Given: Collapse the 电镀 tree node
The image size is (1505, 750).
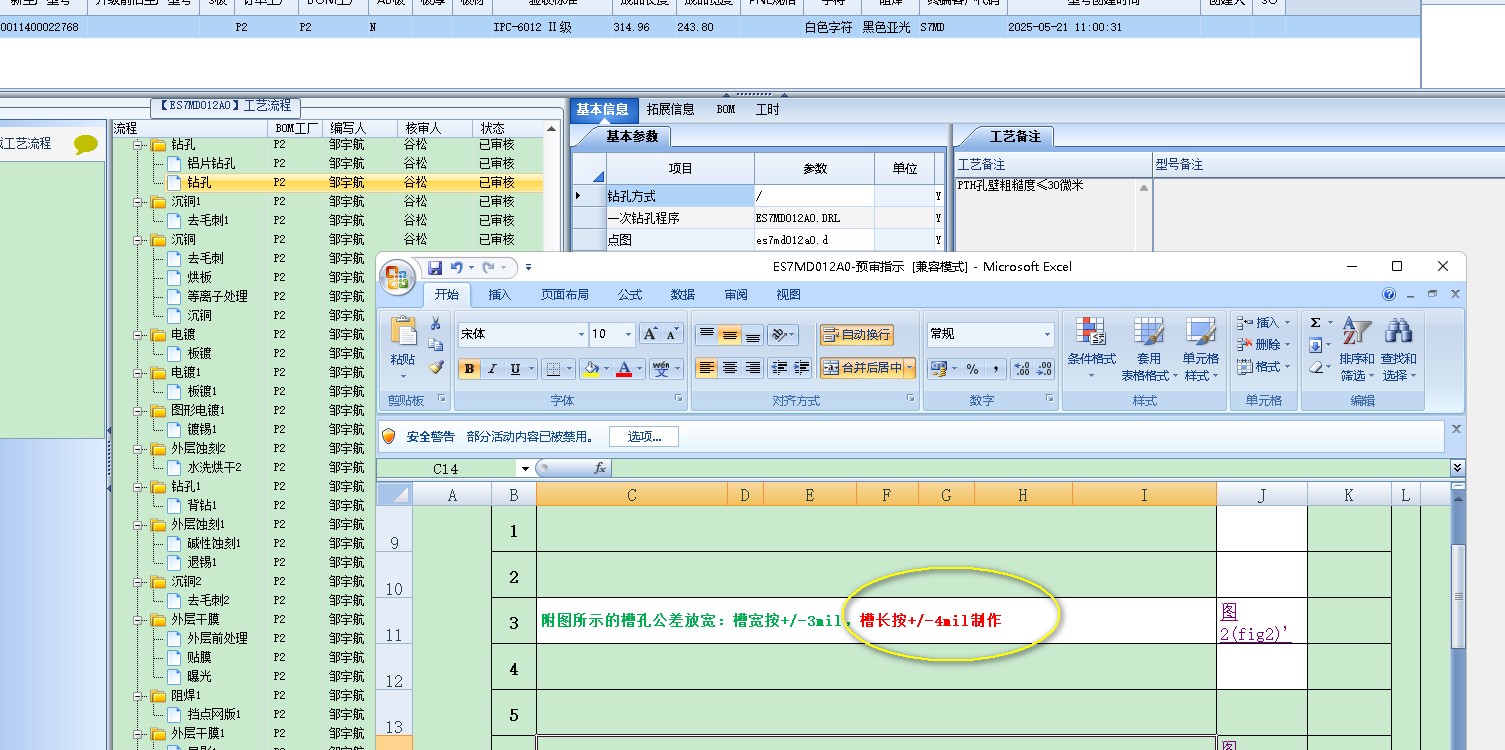Looking at the screenshot, I should (x=138, y=335).
